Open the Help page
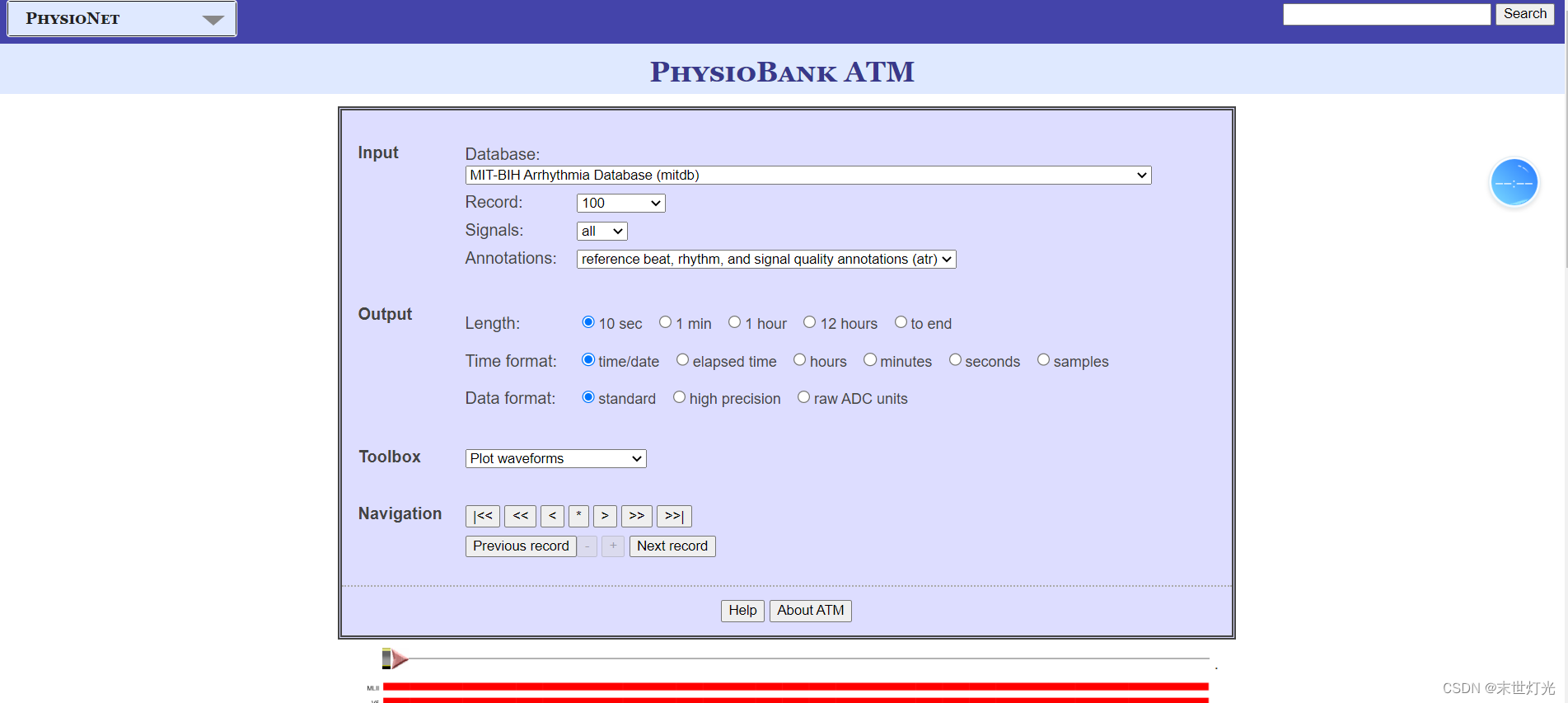This screenshot has height=703, width=1568. (742, 611)
